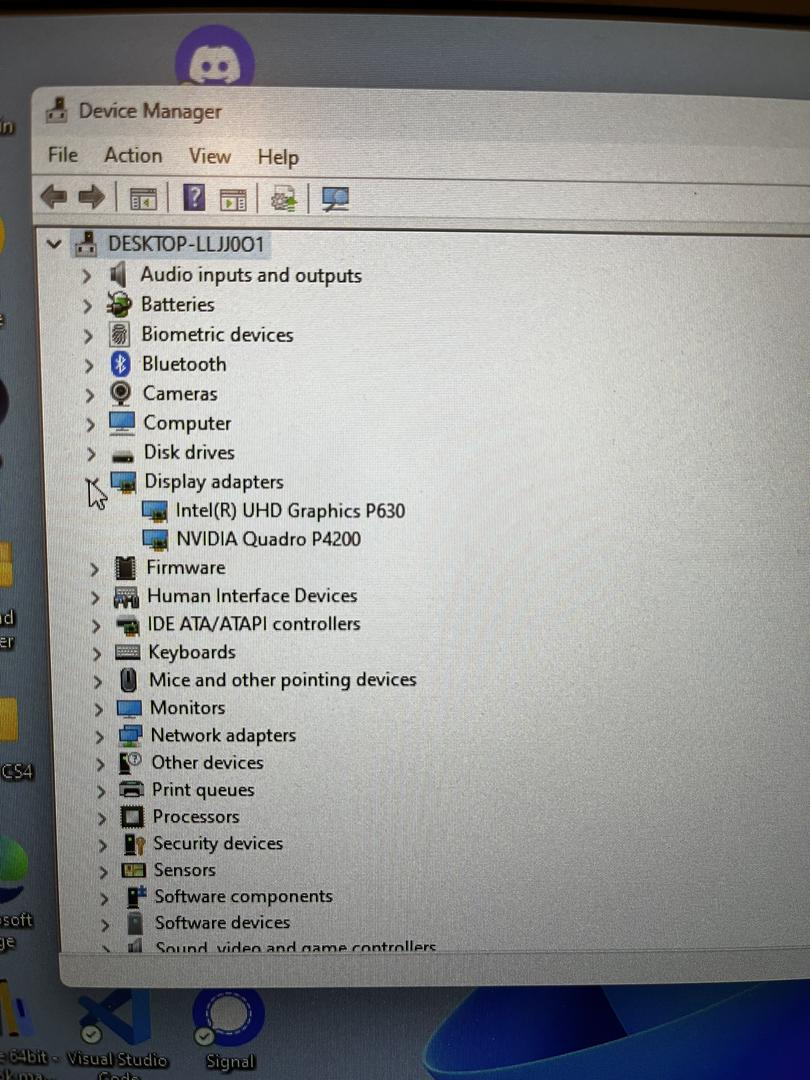Select the DESKTOP-LLJJ0O1 computer name

click(x=186, y=244)
